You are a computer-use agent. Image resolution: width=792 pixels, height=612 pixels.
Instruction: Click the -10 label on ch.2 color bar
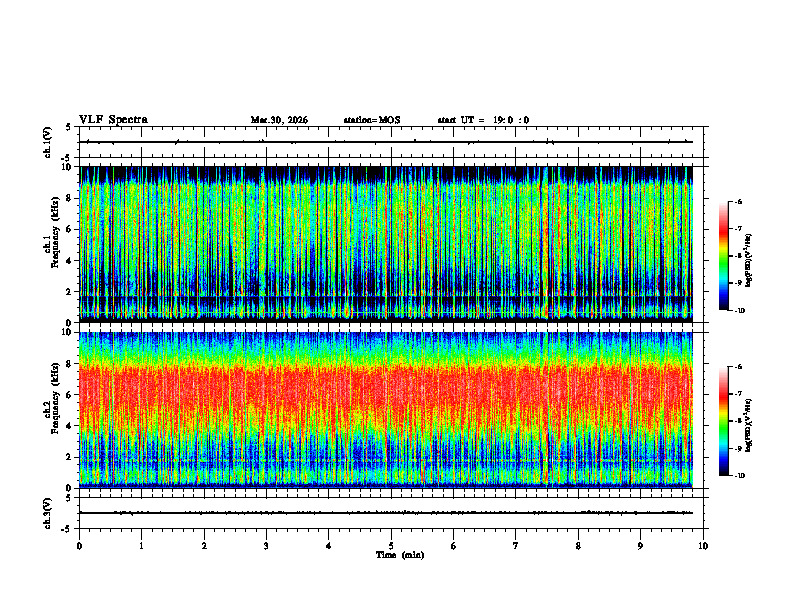pyautogui.click(x=739, y=476)
